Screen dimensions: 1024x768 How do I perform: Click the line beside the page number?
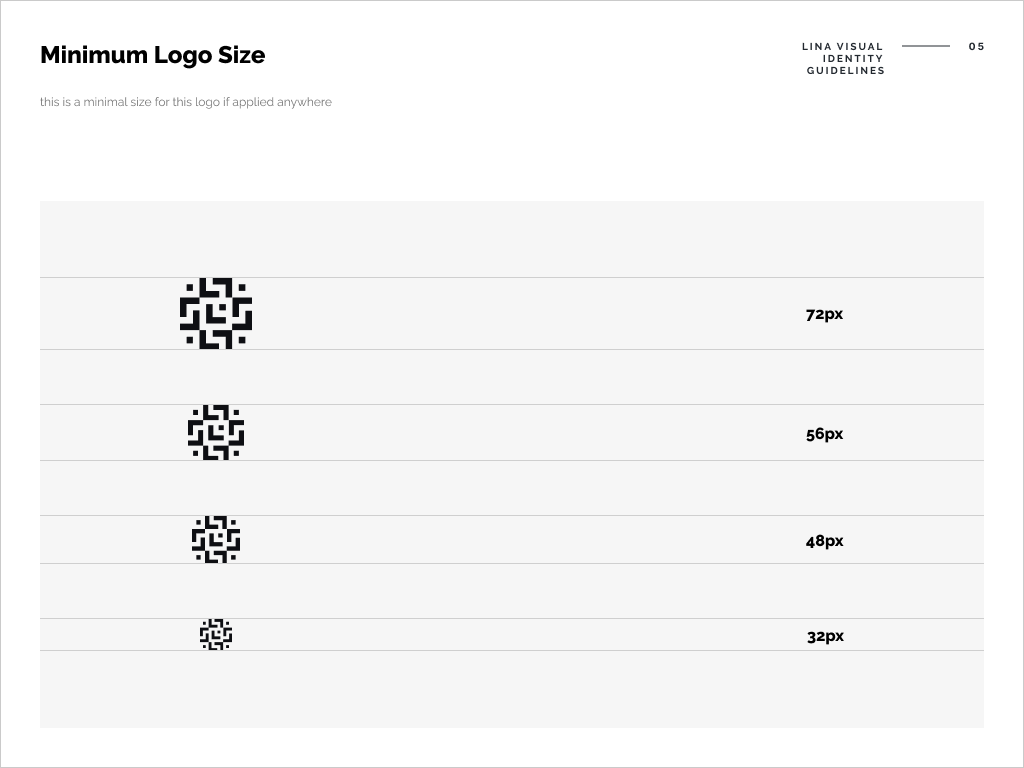point(926,46)
